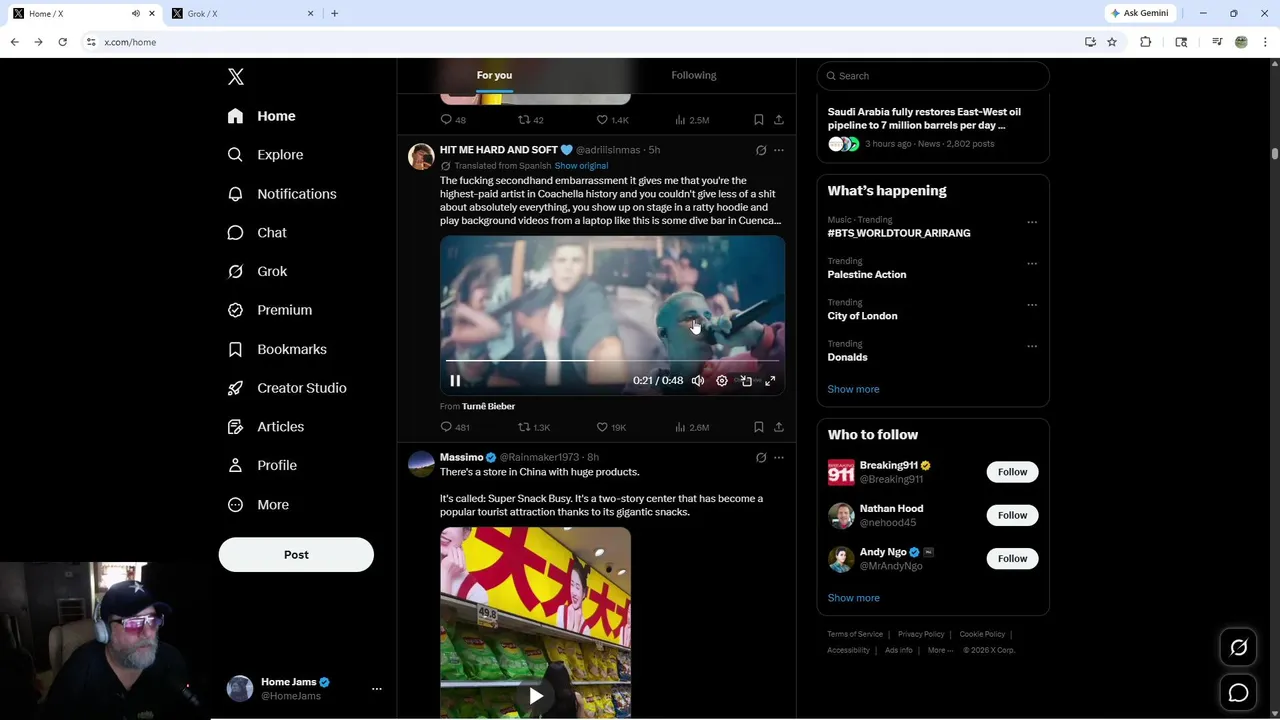Open the Home navigation item
This screenshot has width=1280, height=720.
click(x=262, y=116)
